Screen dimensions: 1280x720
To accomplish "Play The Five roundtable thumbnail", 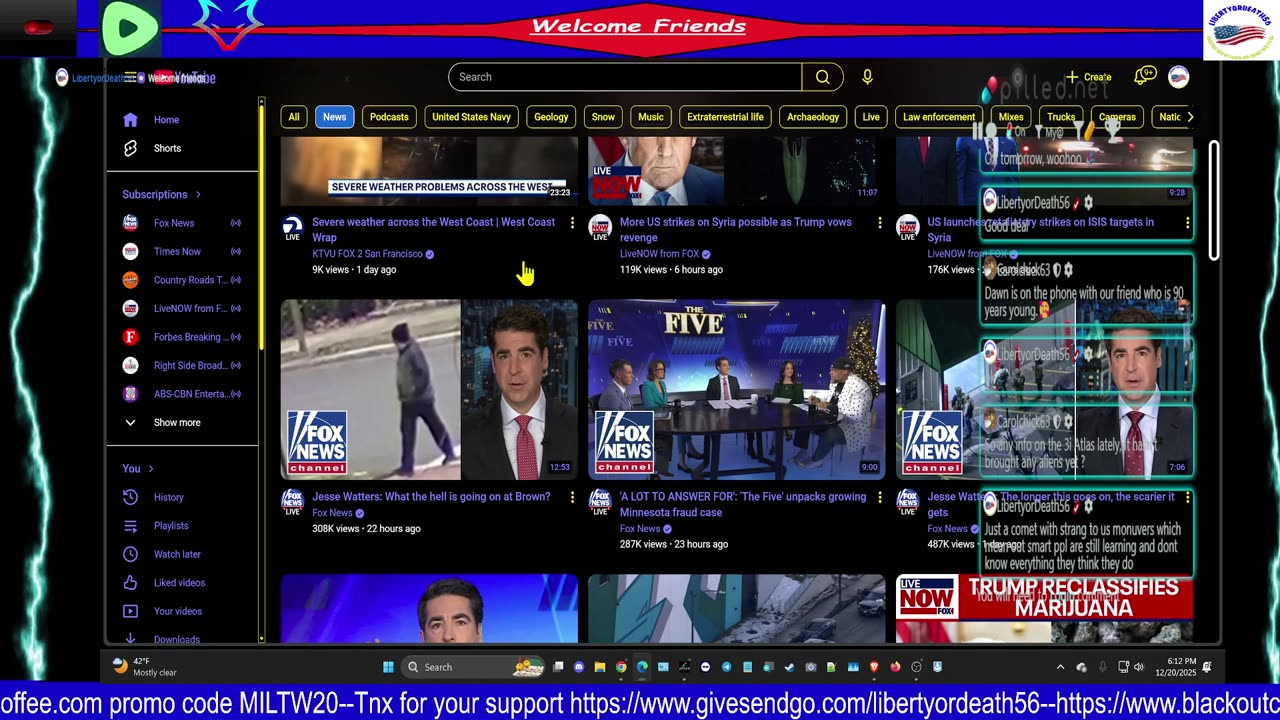I will click(737, 390).
